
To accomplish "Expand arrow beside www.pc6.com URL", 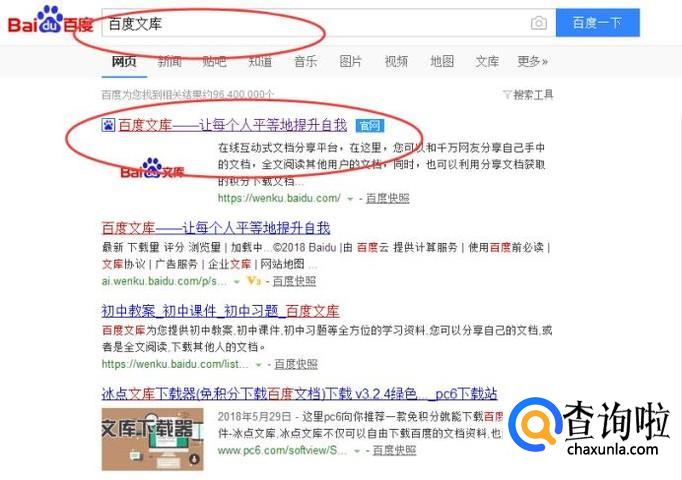I will (x=357, y=451).
